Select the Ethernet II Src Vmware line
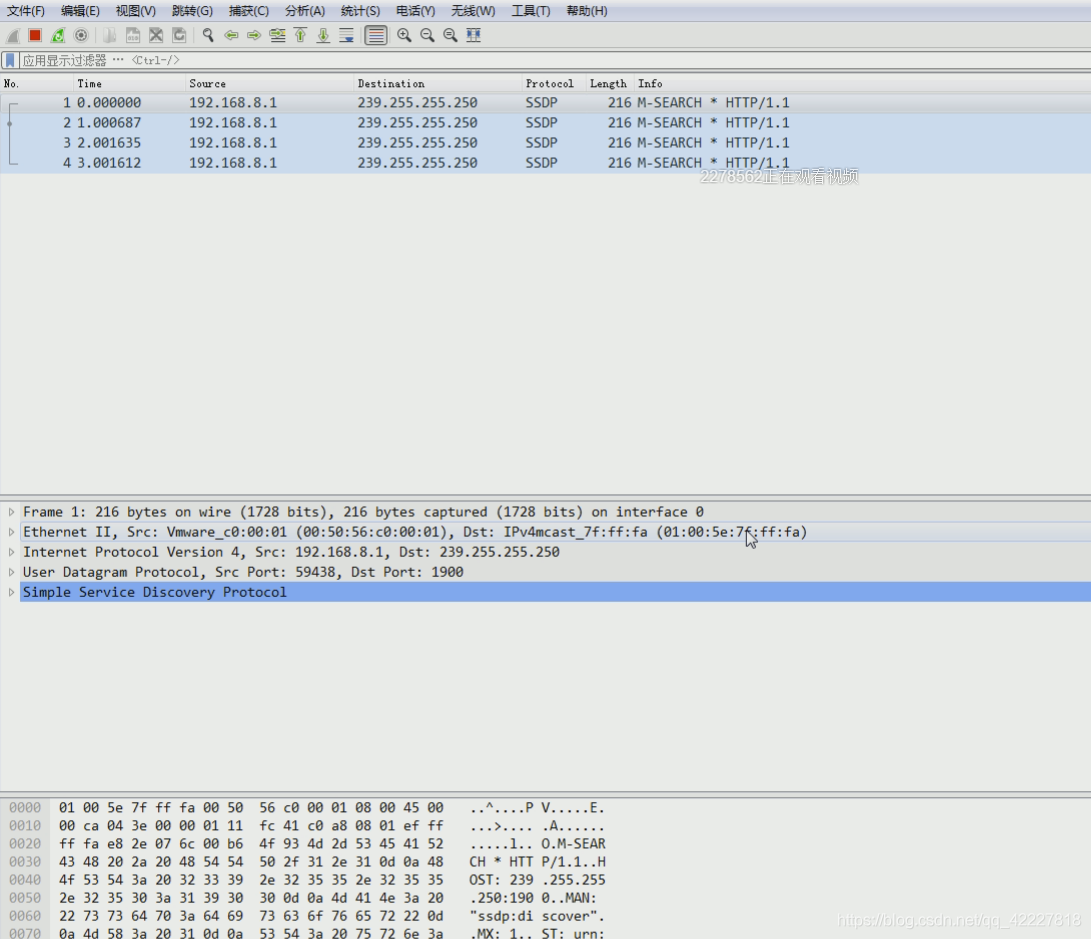1091x939 pixels. 555,532
